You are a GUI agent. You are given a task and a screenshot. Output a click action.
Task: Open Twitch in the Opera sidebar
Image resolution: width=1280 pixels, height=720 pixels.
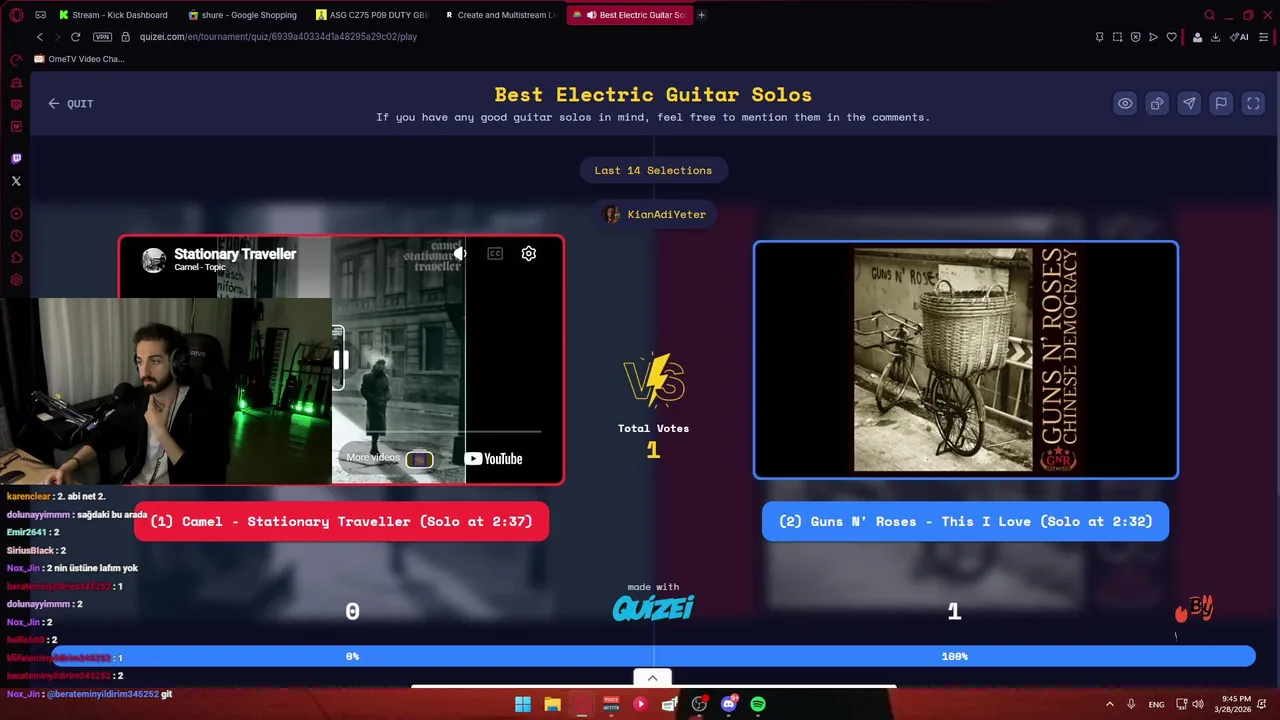(16, 158)
